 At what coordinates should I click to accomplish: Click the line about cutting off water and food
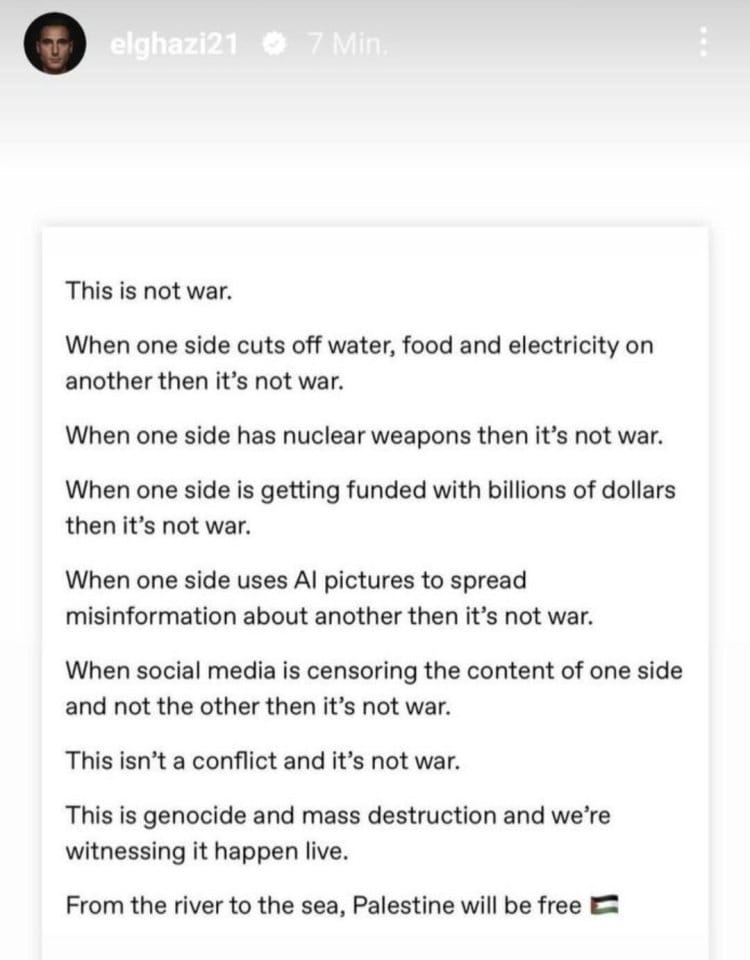click(x=359, y=346)
